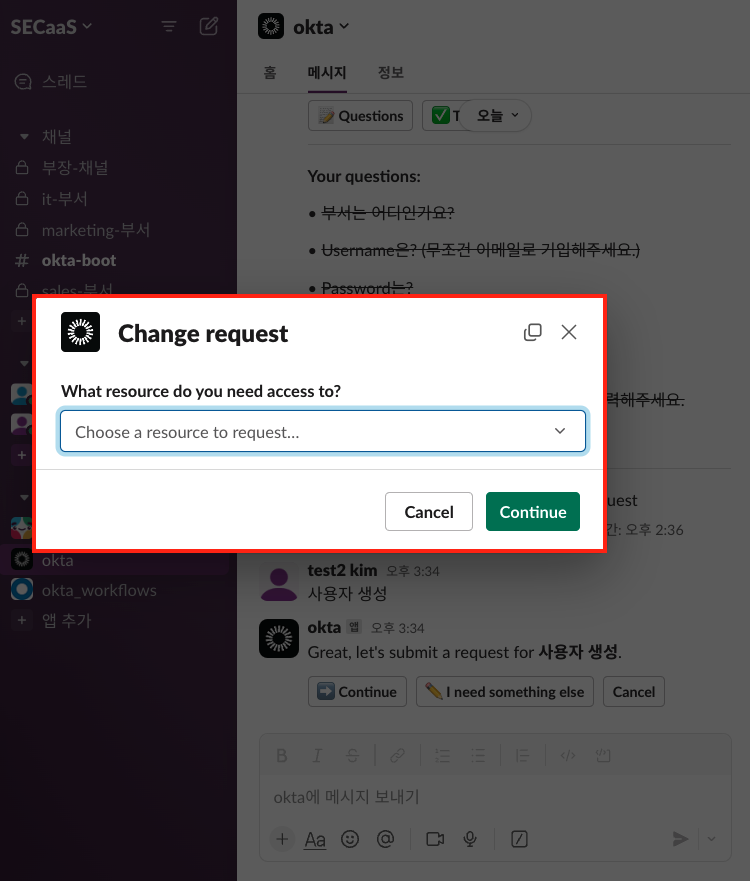Image resolution: width=750 pixels, height=881 pixels.
Task: Click the slash shortcuts icon in composer
Action: click(x=519, y=839)
